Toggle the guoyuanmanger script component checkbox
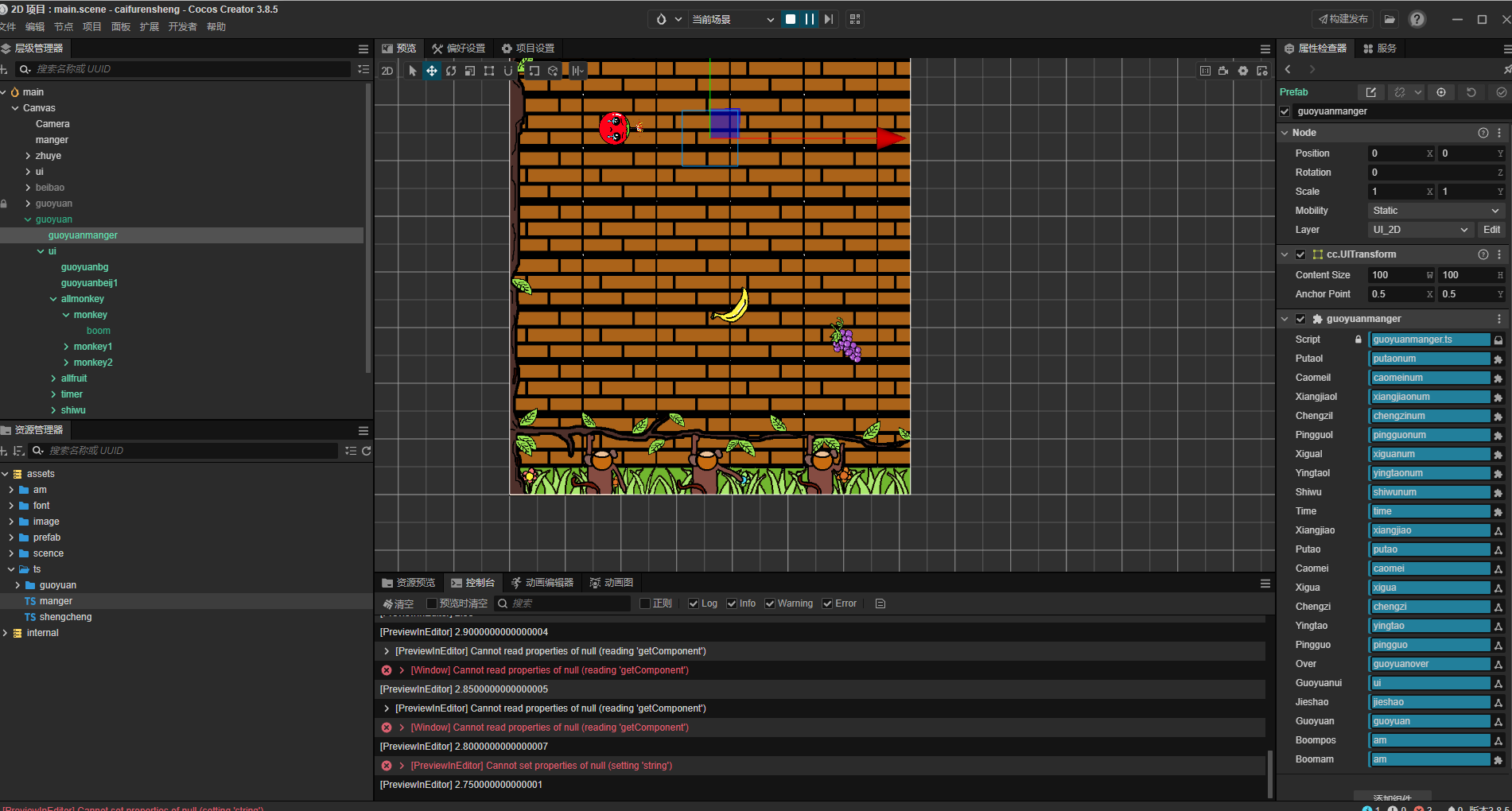The image size is (1512, 811). point(1300,319)
